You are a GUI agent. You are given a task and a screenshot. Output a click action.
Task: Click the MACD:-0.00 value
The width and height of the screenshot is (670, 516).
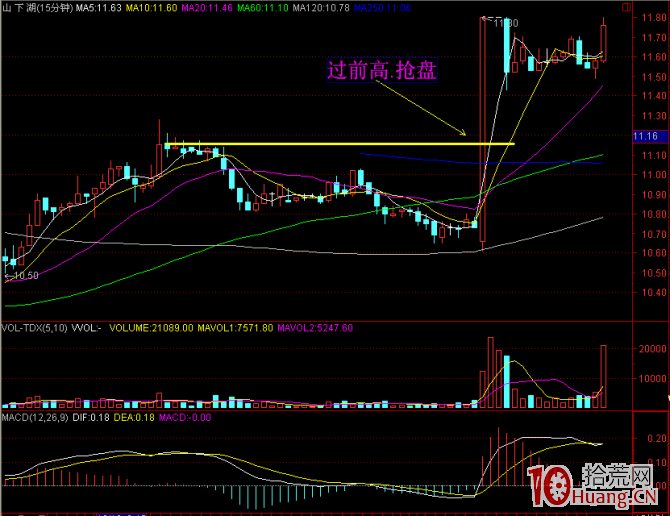pos(185,417)
